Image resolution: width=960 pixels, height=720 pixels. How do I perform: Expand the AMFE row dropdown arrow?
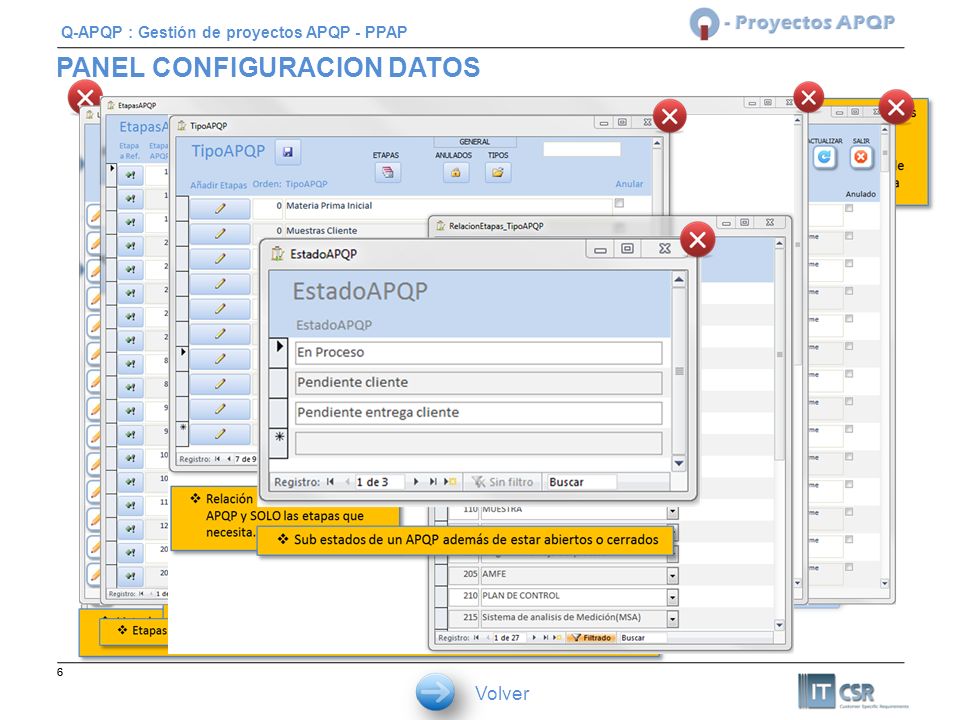672,575
